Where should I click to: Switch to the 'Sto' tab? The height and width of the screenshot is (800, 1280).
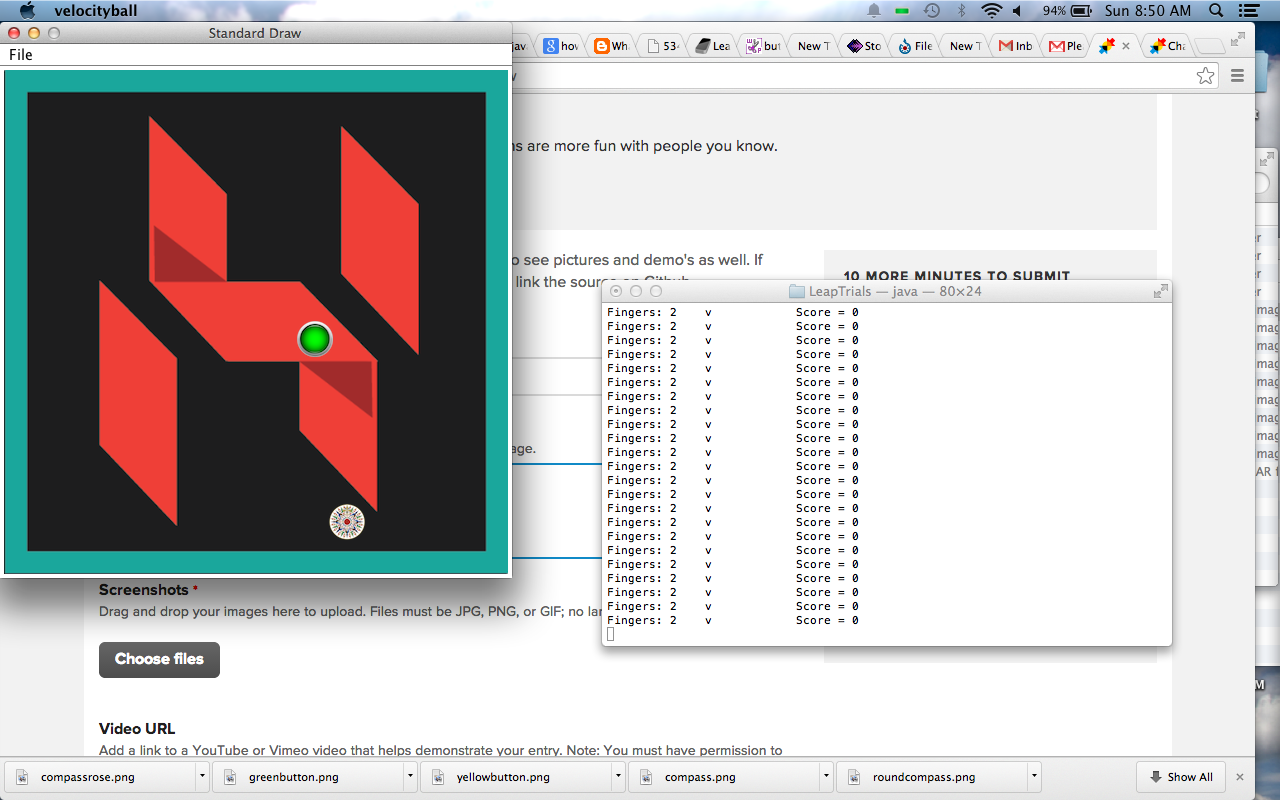click(x=865, y=46)
